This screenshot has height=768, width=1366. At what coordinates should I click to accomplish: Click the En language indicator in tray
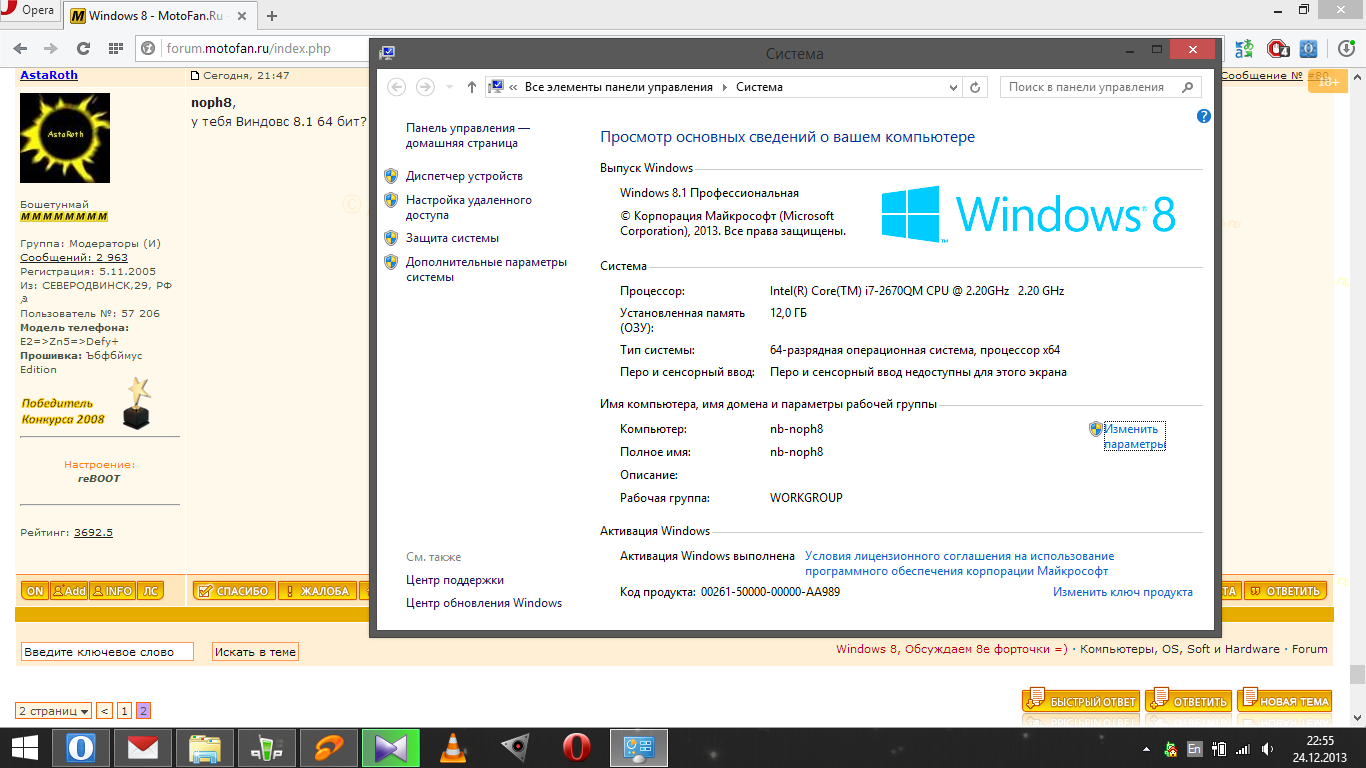click(1194, 749)
